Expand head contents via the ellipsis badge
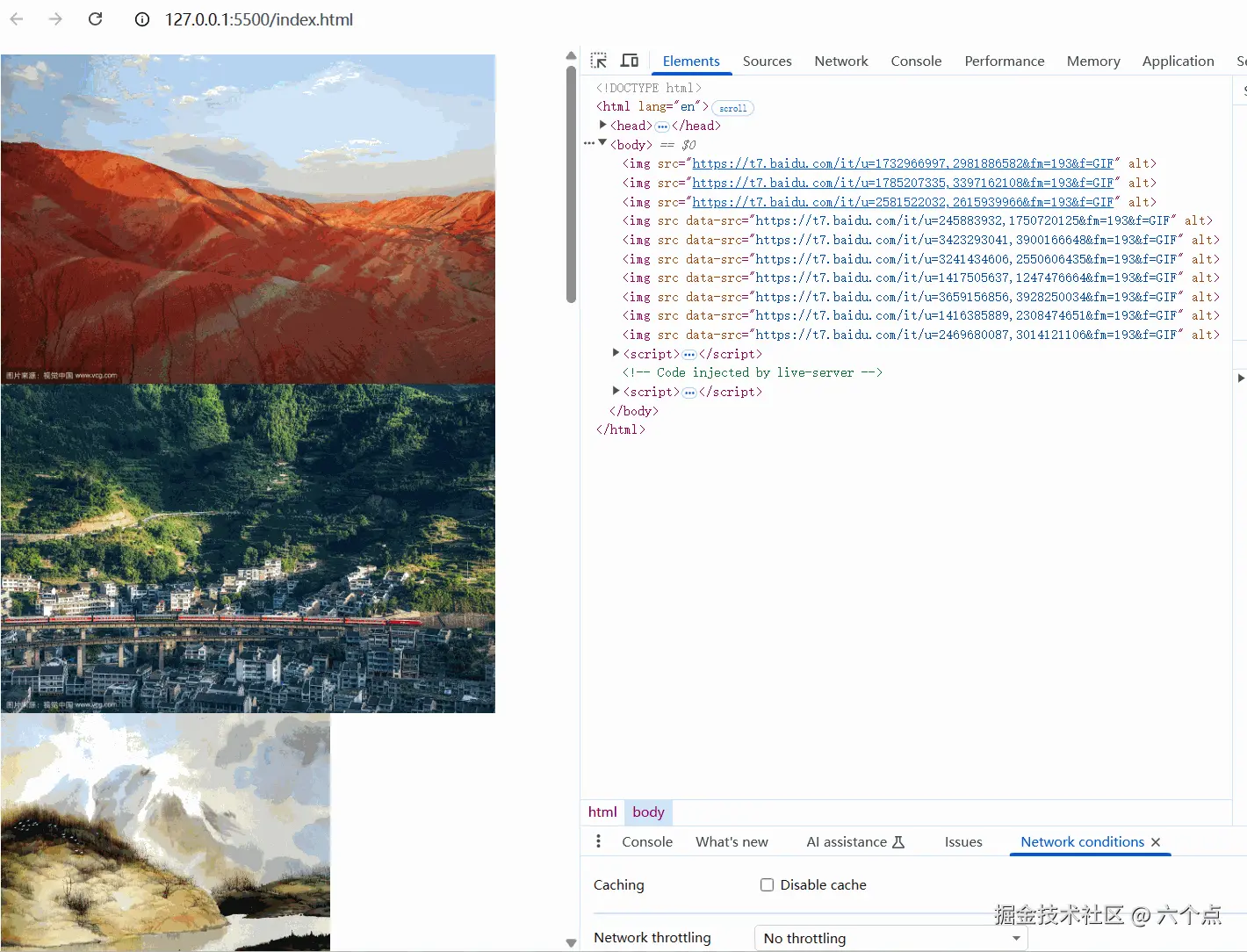 [662, 126]
